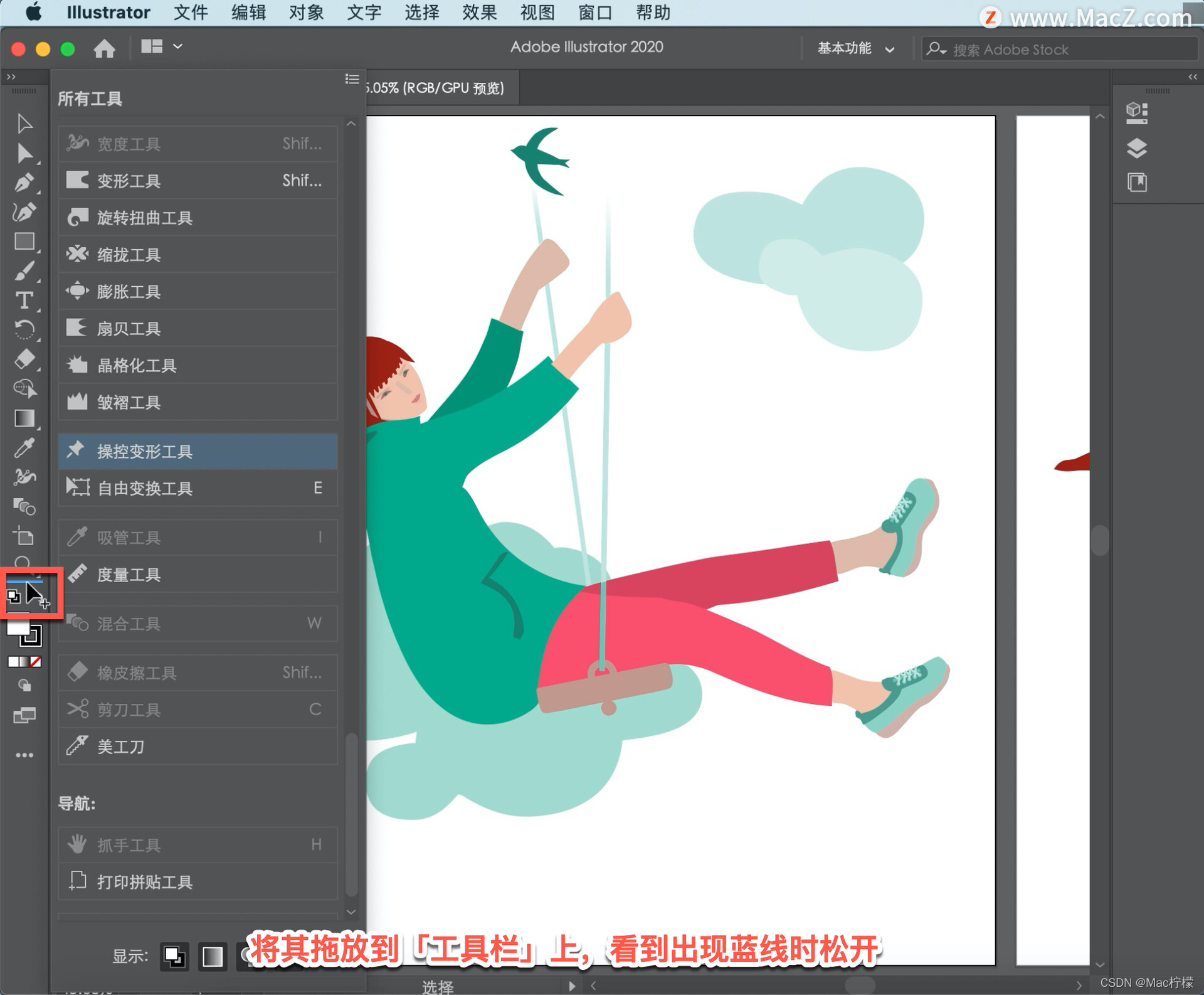Screen dimensions: 1204x995
Task: Select the Direct Selection tool in toolbar
Action: pos(24,154)
